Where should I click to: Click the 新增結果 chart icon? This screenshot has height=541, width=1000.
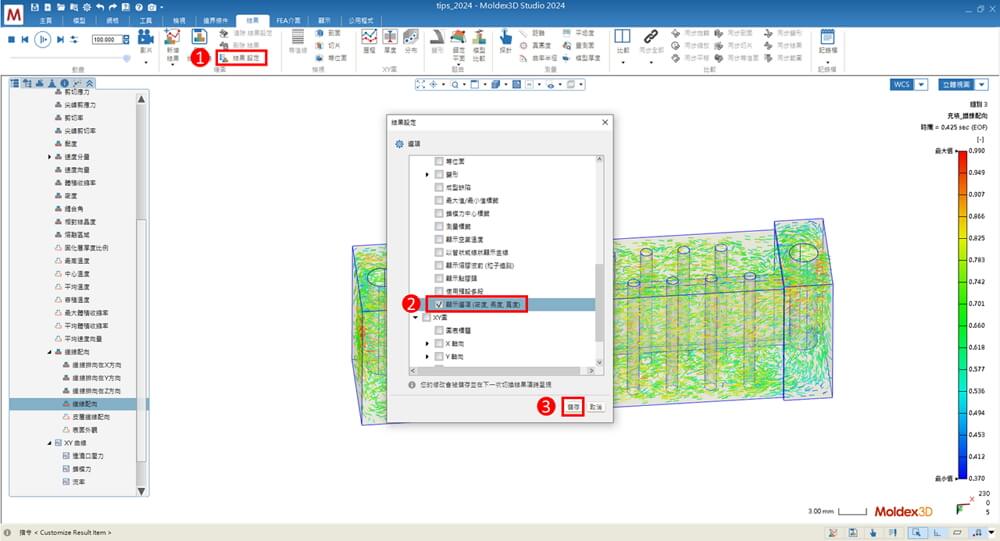point(172,38)
